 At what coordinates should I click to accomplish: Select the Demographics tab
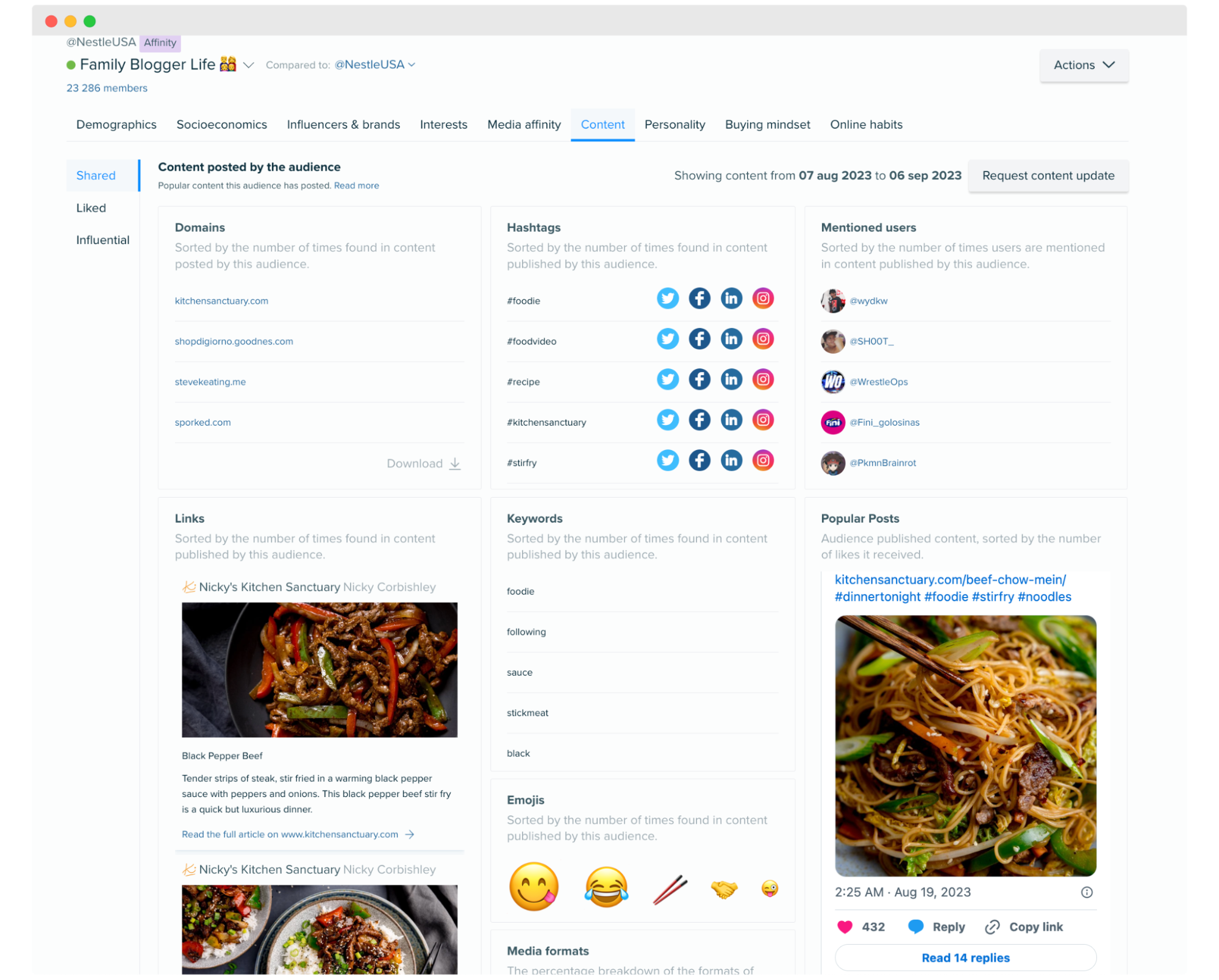coord(116,124)
